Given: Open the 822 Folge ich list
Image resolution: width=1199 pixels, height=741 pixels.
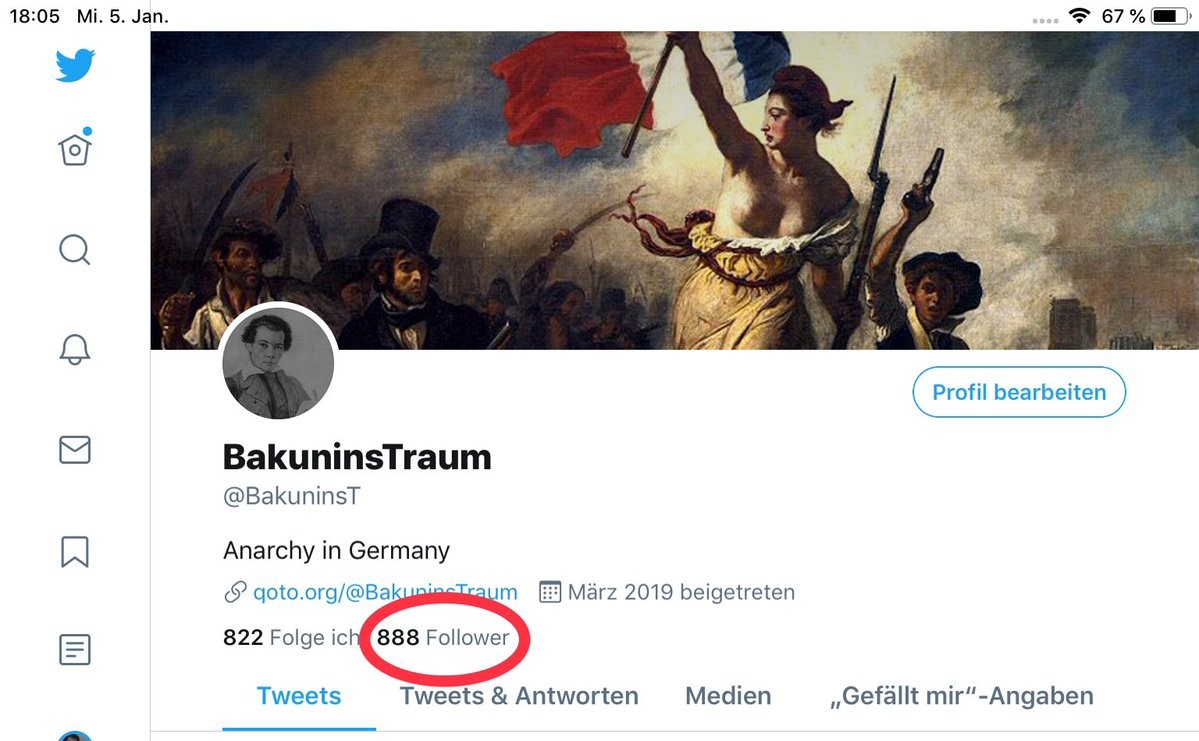Looking at the screenshot, I should tap(291, 637).
